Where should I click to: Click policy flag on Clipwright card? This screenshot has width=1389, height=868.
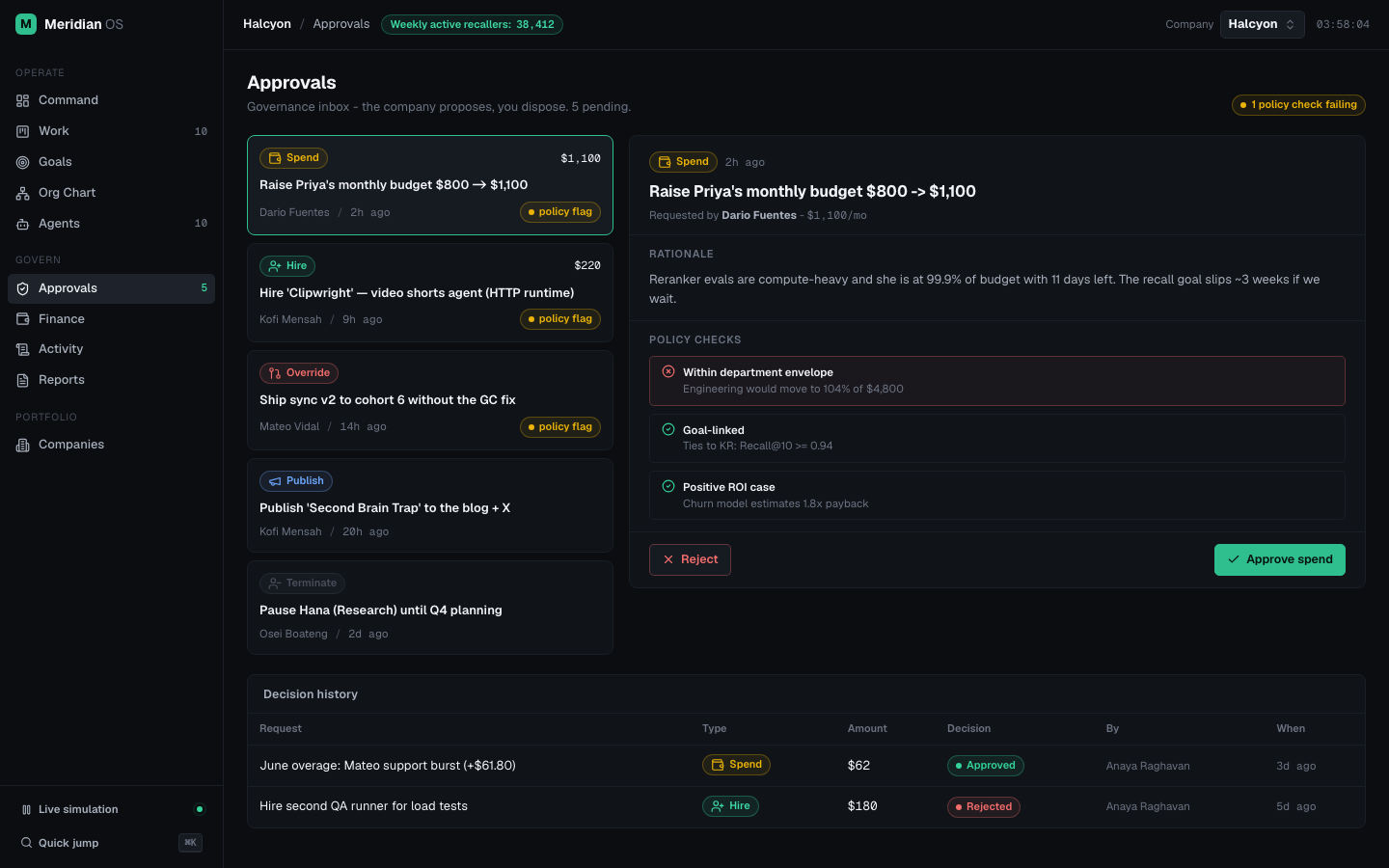(560, 319)
